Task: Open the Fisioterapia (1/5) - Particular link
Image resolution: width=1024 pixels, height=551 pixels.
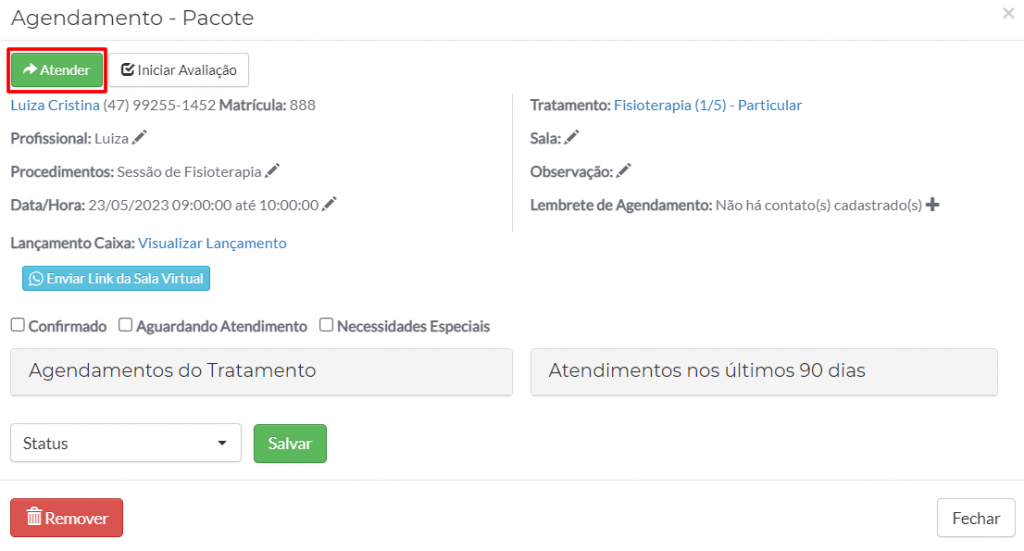Action: tap(708, 105)
